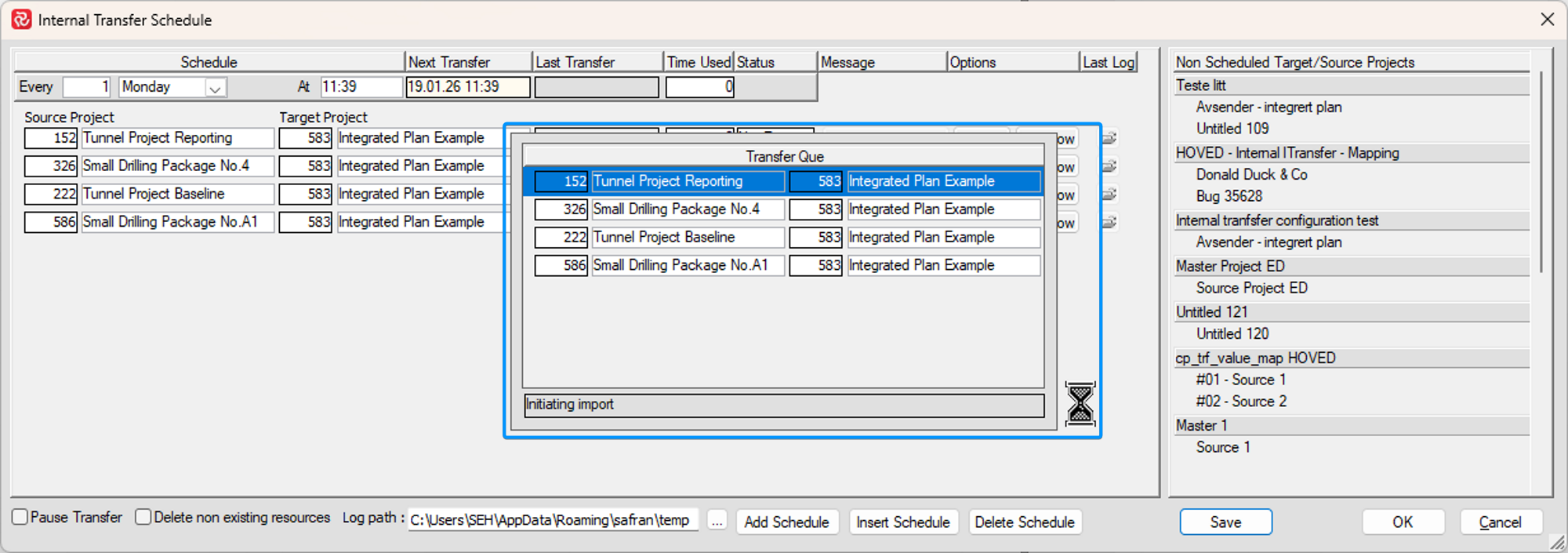Click the Add Schedule button
The image size is (1568, 553).
click(786, 522)
